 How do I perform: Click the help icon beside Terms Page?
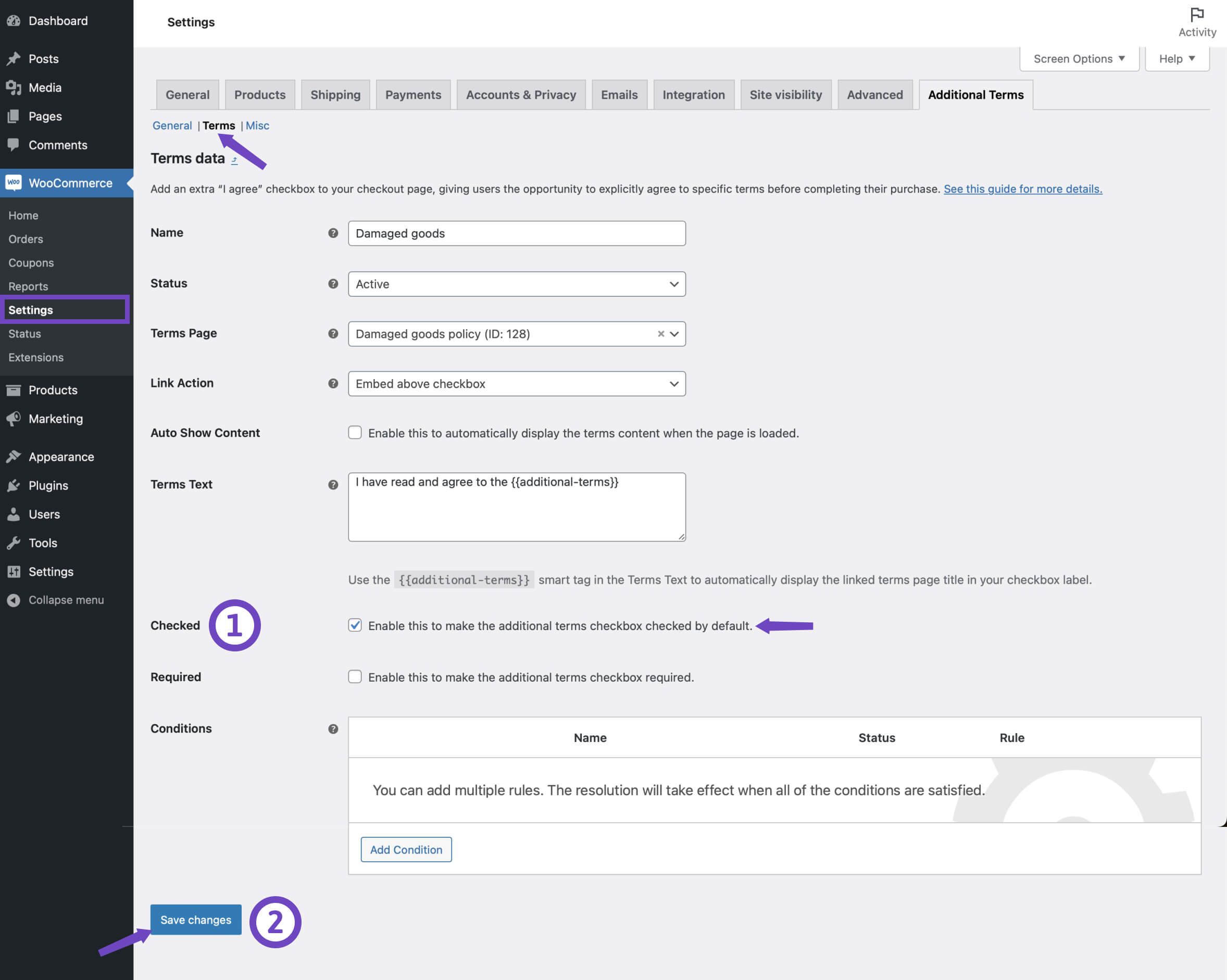pyautogui.click(x=332, y=334)
